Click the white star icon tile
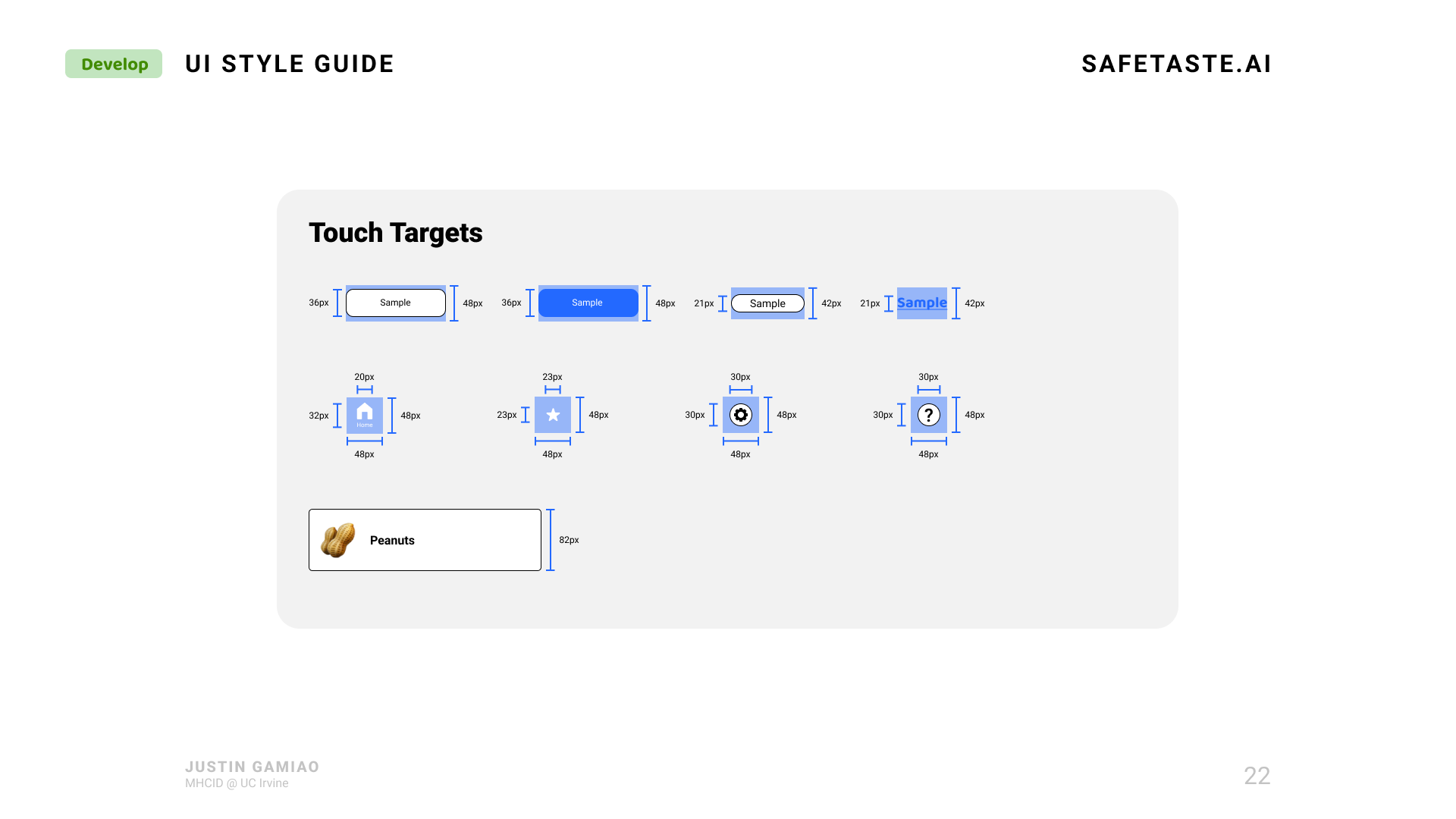The height and width of the screenshot is (819, 1456). point(553,415)
